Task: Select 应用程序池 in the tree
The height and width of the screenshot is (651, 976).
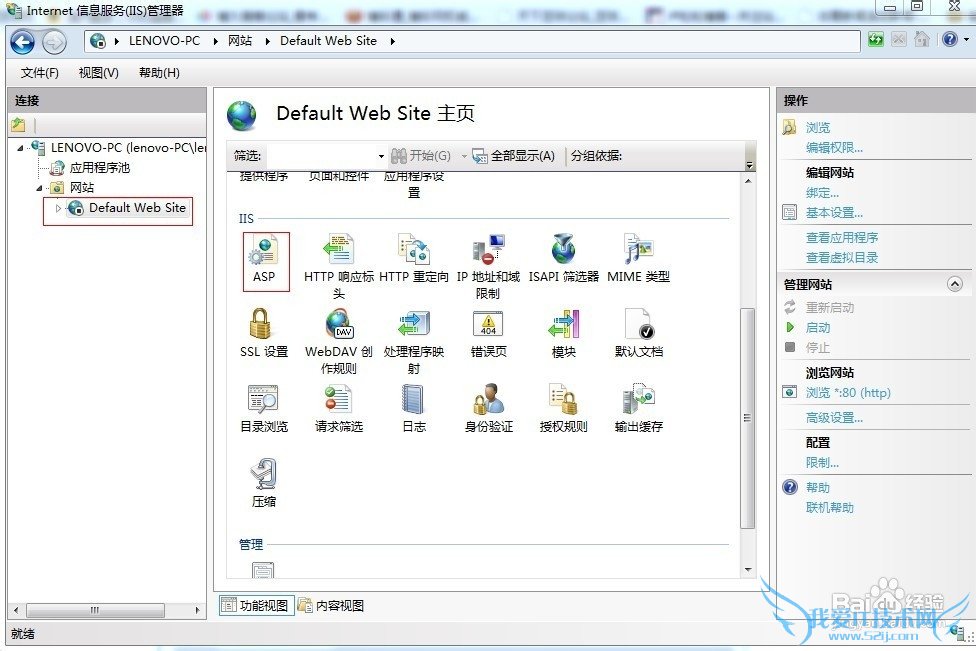Action: (x=100, y=168)
